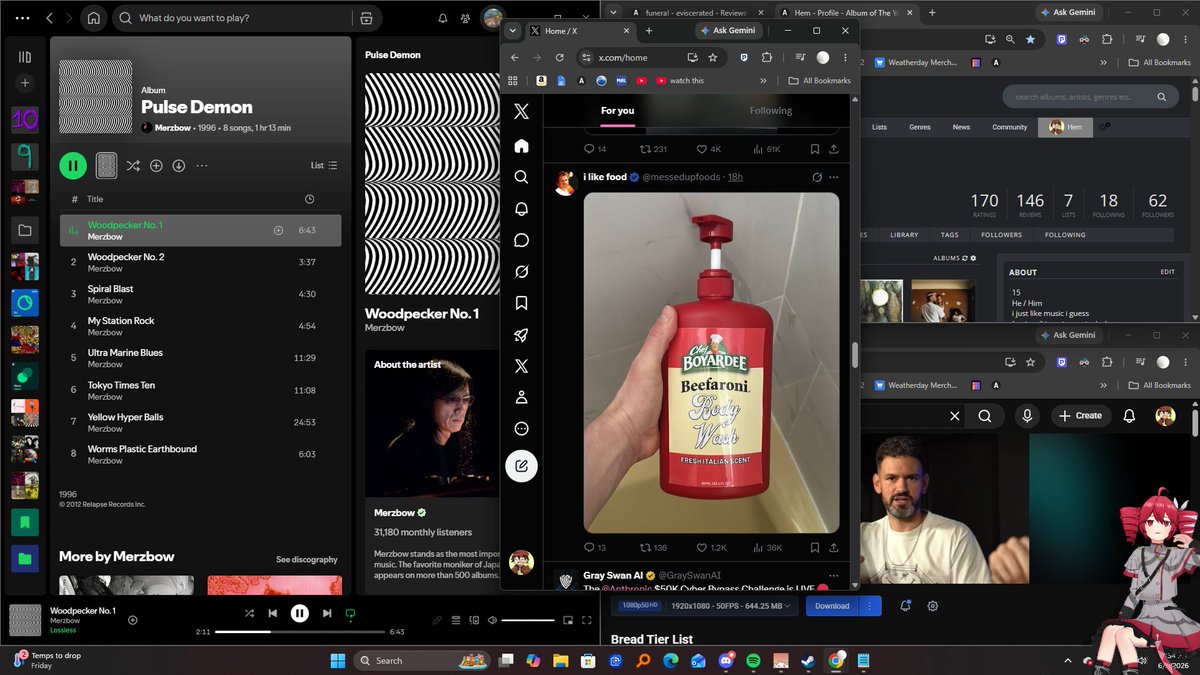Add Pulse Demon album to Your Library
Image resolution: width=1200 pixels, height=675 pixels.
click(x=156, y=165)
